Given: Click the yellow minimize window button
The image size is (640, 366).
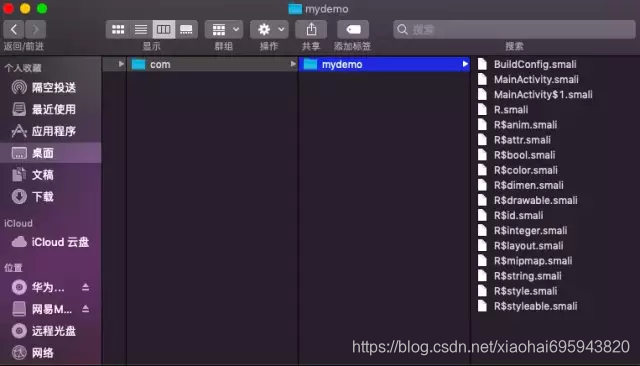Looking at the screenshot, I should coord(25,8).
